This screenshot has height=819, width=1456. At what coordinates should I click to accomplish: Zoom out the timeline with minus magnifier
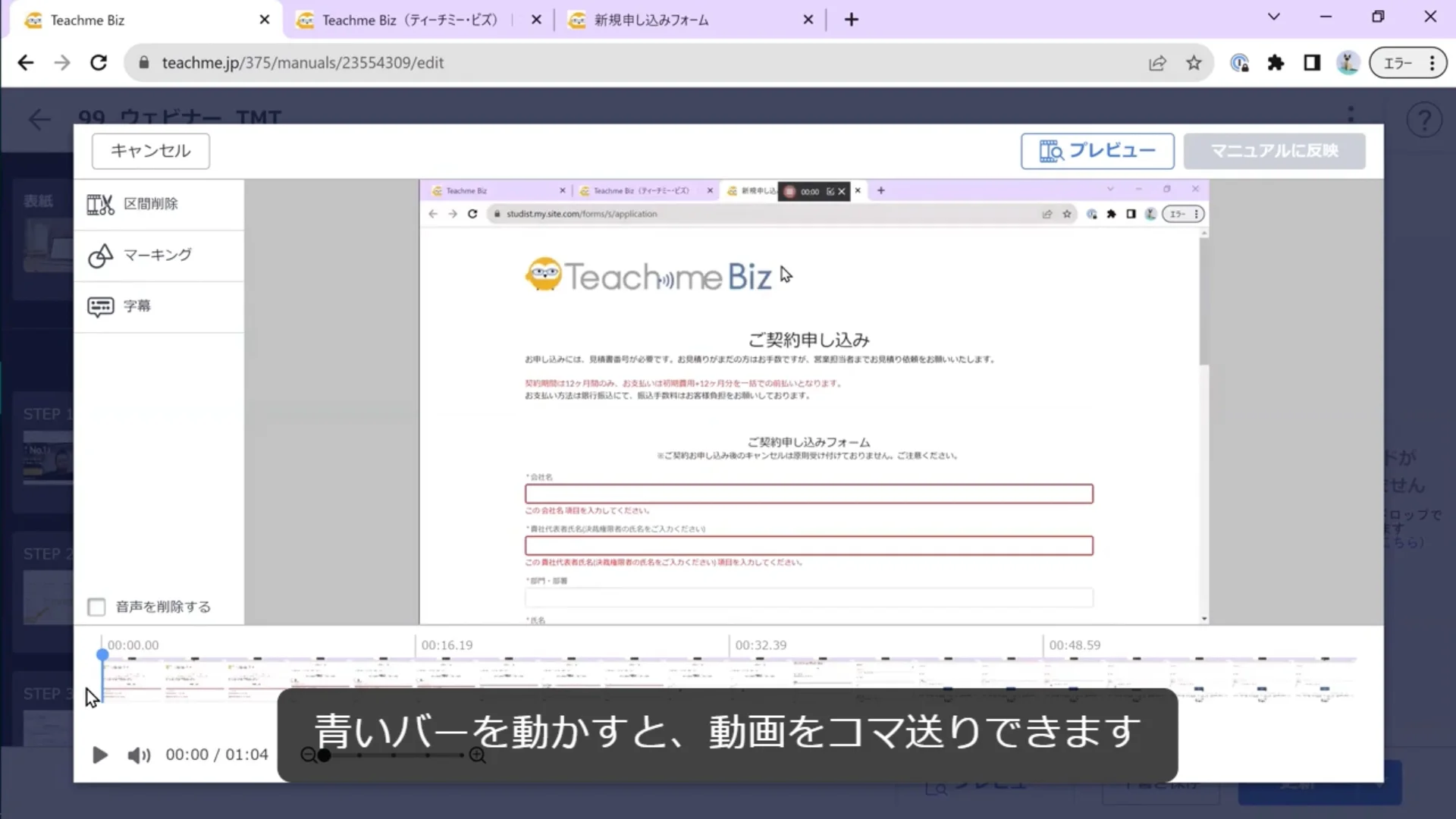[x=307, y=755]
